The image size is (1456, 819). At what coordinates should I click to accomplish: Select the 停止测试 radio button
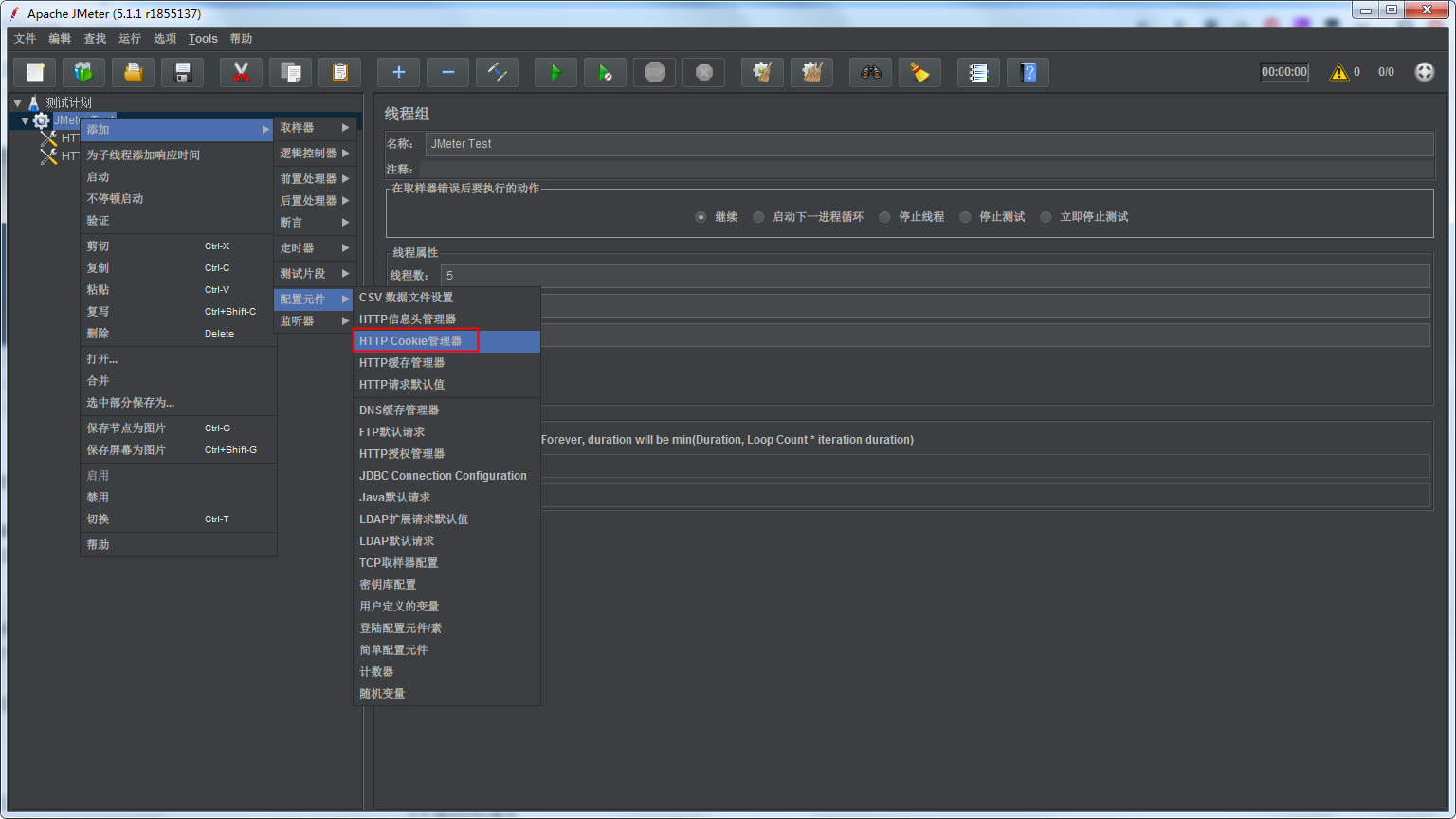click(965, 217)
